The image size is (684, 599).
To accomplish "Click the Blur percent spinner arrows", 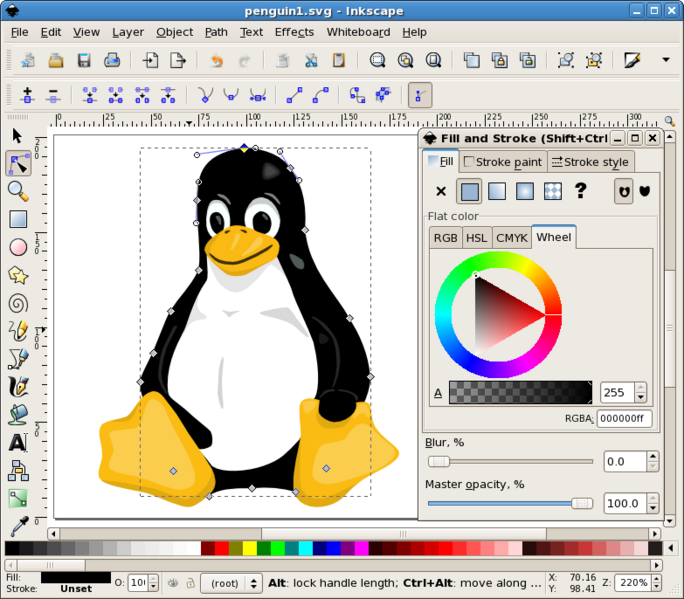I will 653,461.
